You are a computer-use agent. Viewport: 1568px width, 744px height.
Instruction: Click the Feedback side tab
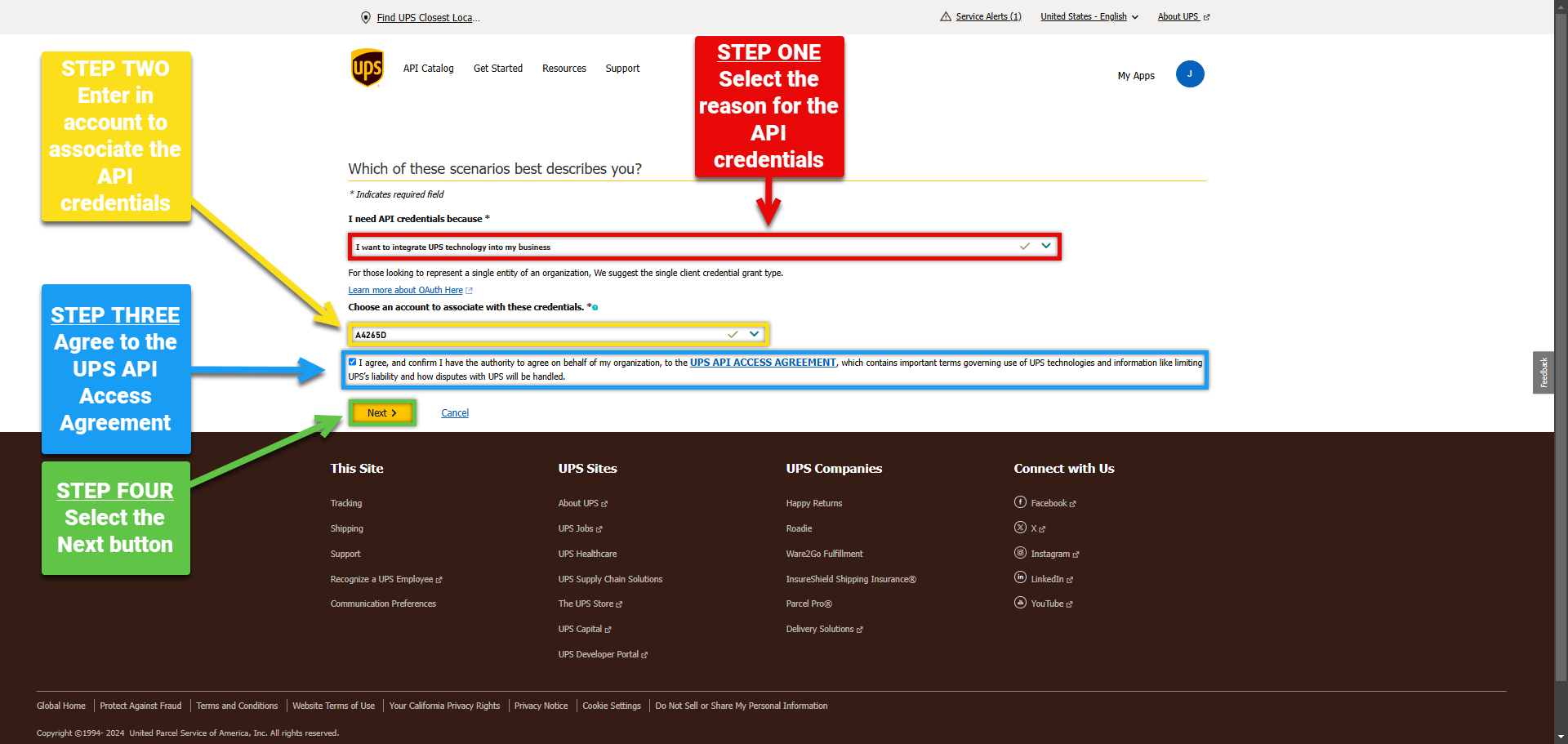pos(1543,372)
